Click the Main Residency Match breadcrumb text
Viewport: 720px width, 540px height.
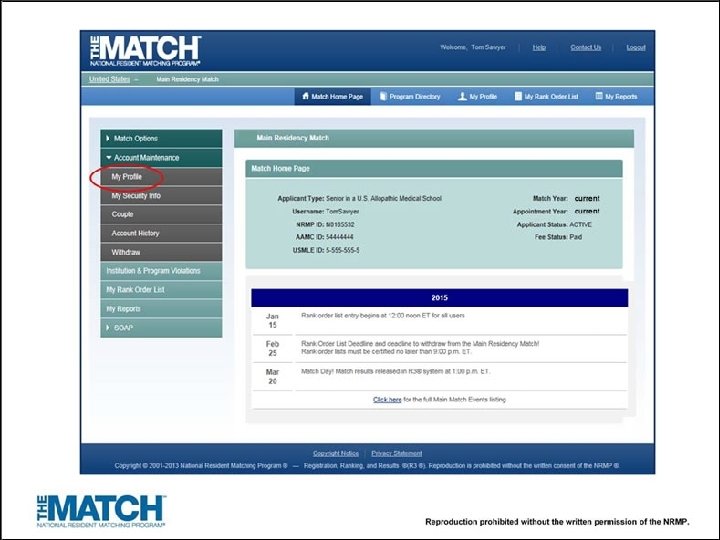tap(187, 79)
